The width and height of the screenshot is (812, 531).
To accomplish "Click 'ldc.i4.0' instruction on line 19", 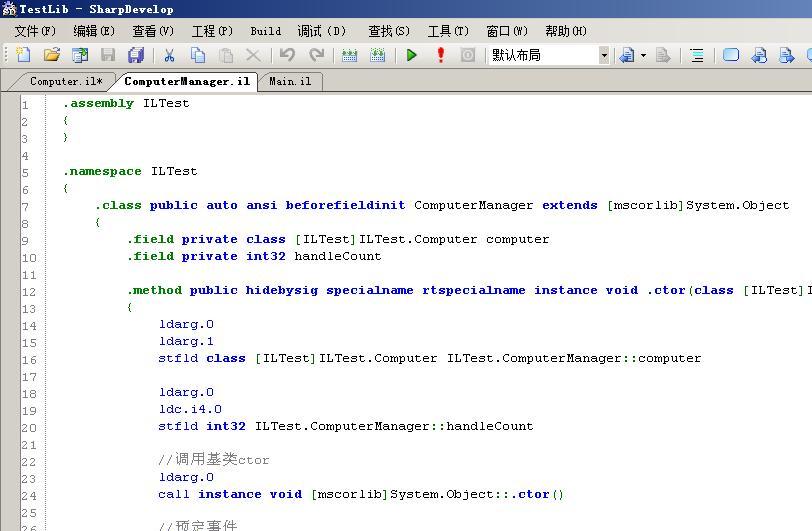I will (190, 409).
